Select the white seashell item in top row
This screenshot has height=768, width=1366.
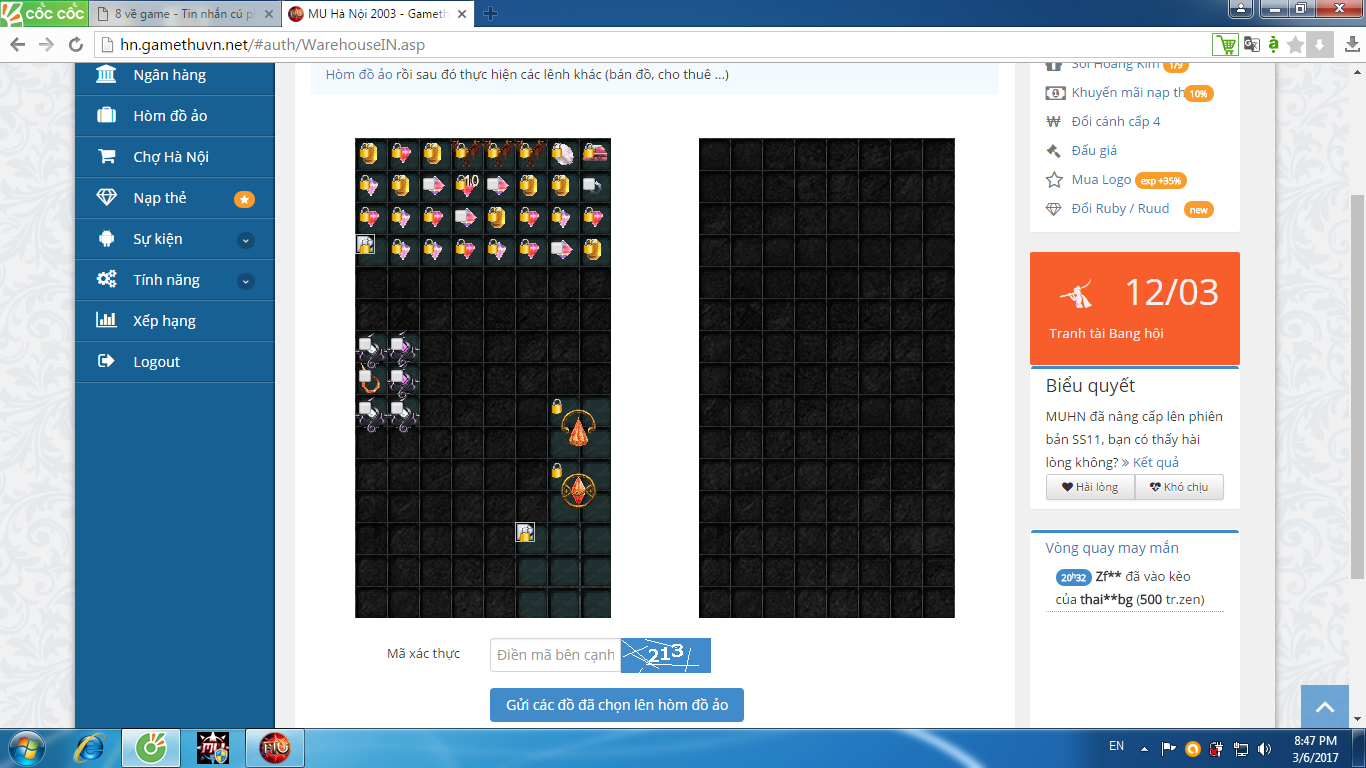pos(563,153)
